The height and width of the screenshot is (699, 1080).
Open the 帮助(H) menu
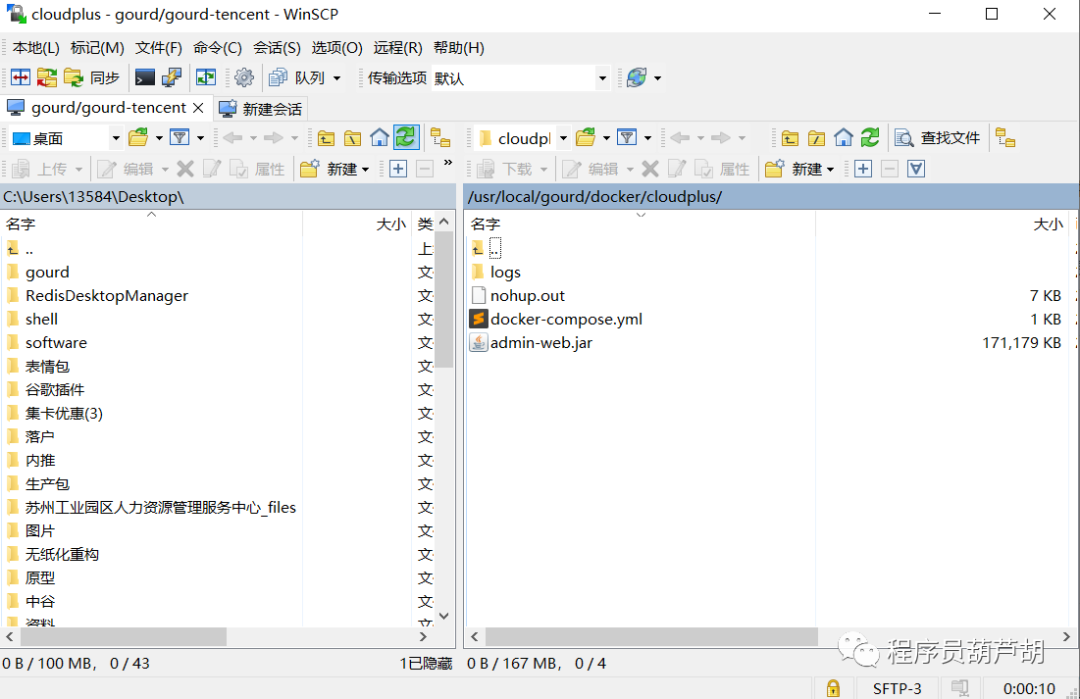458,48
